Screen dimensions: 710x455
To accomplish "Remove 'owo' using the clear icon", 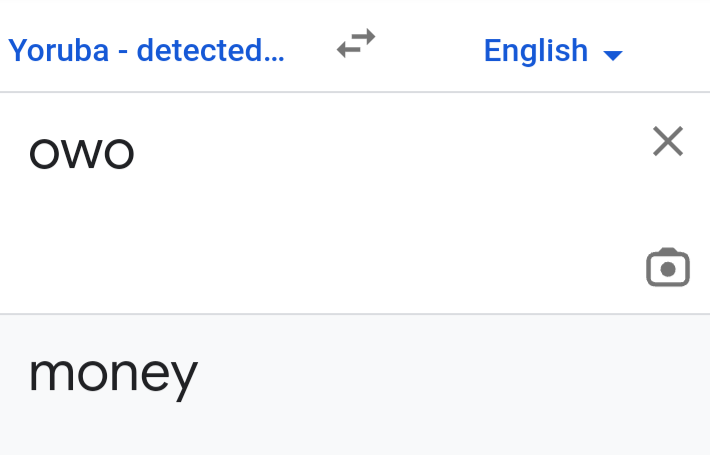I will [667, 142].
